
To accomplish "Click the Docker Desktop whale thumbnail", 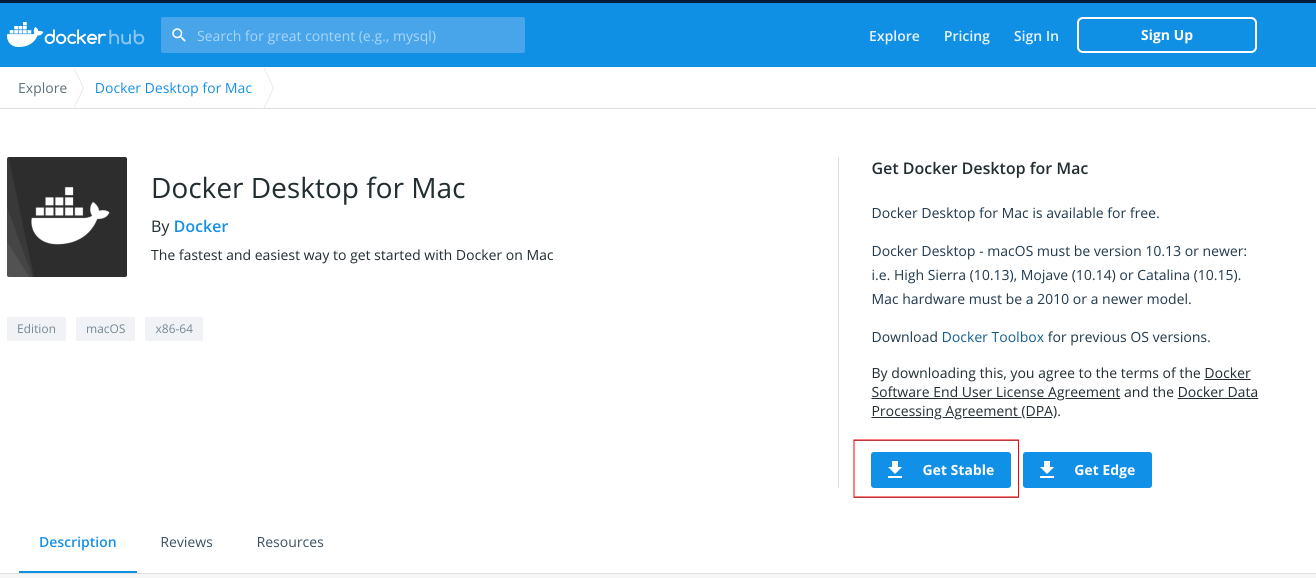I will (x=67, y=217).
